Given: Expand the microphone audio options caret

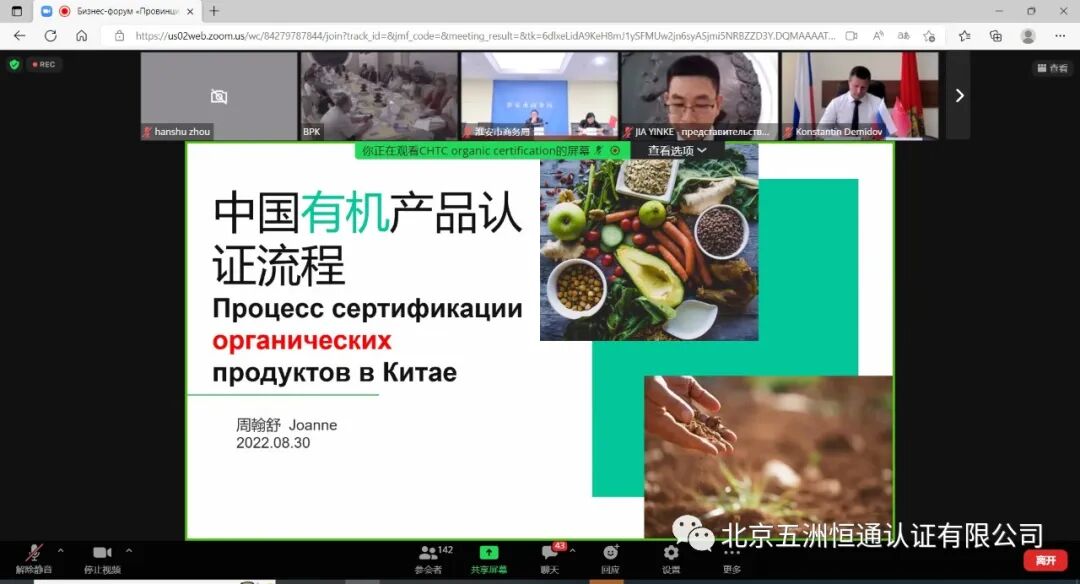Looking at the screenshot, I should pyautogui.click(x=60, y=550).
